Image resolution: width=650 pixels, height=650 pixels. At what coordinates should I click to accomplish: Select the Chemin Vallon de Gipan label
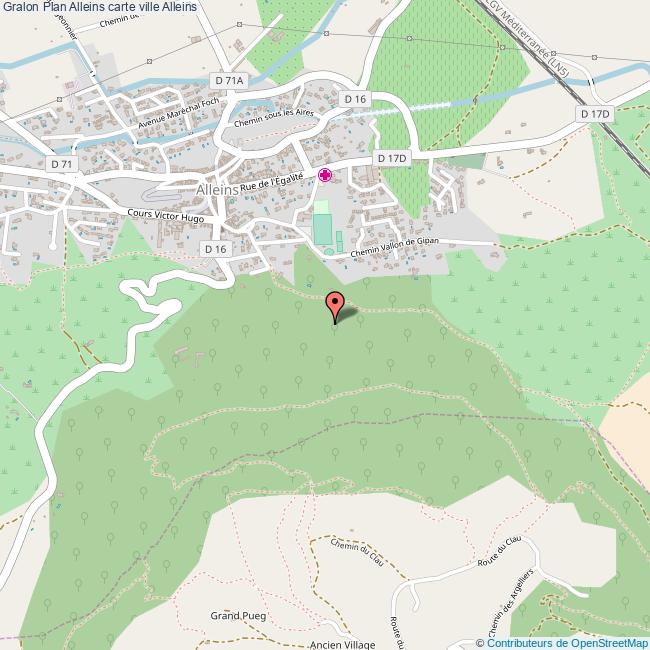[394, 247]
